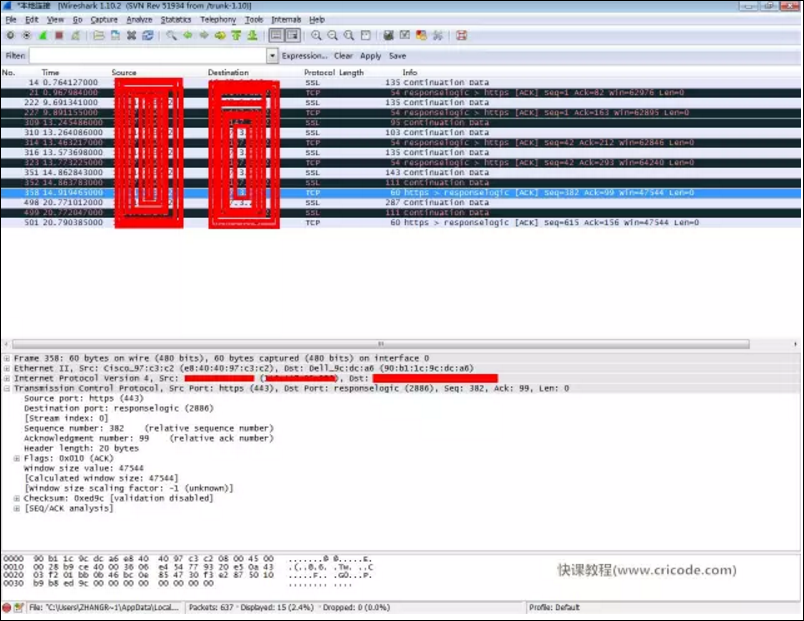Toggle the Colorize packet list button
804x621 pixels.
point(276,35)
